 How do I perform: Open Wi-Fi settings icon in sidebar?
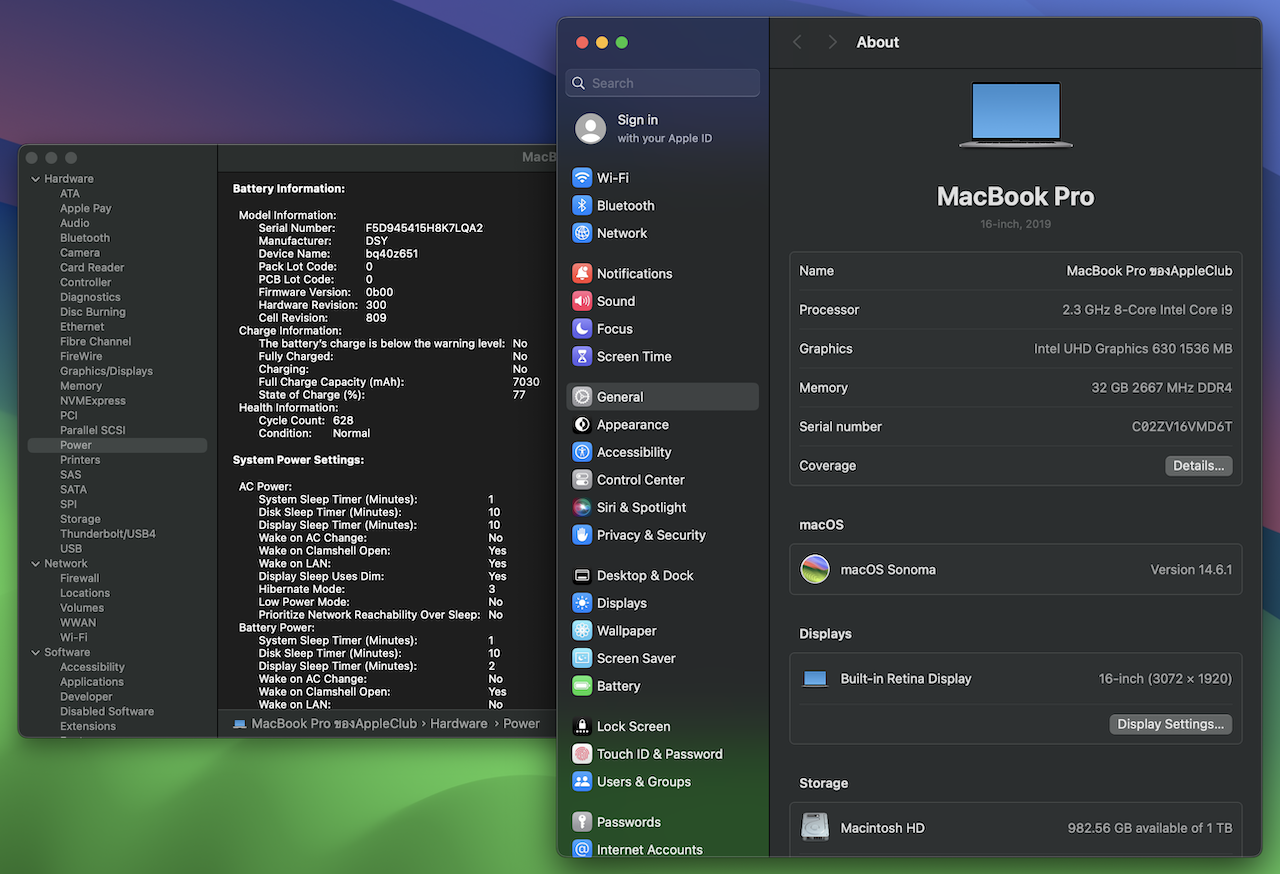coord(582,178)
